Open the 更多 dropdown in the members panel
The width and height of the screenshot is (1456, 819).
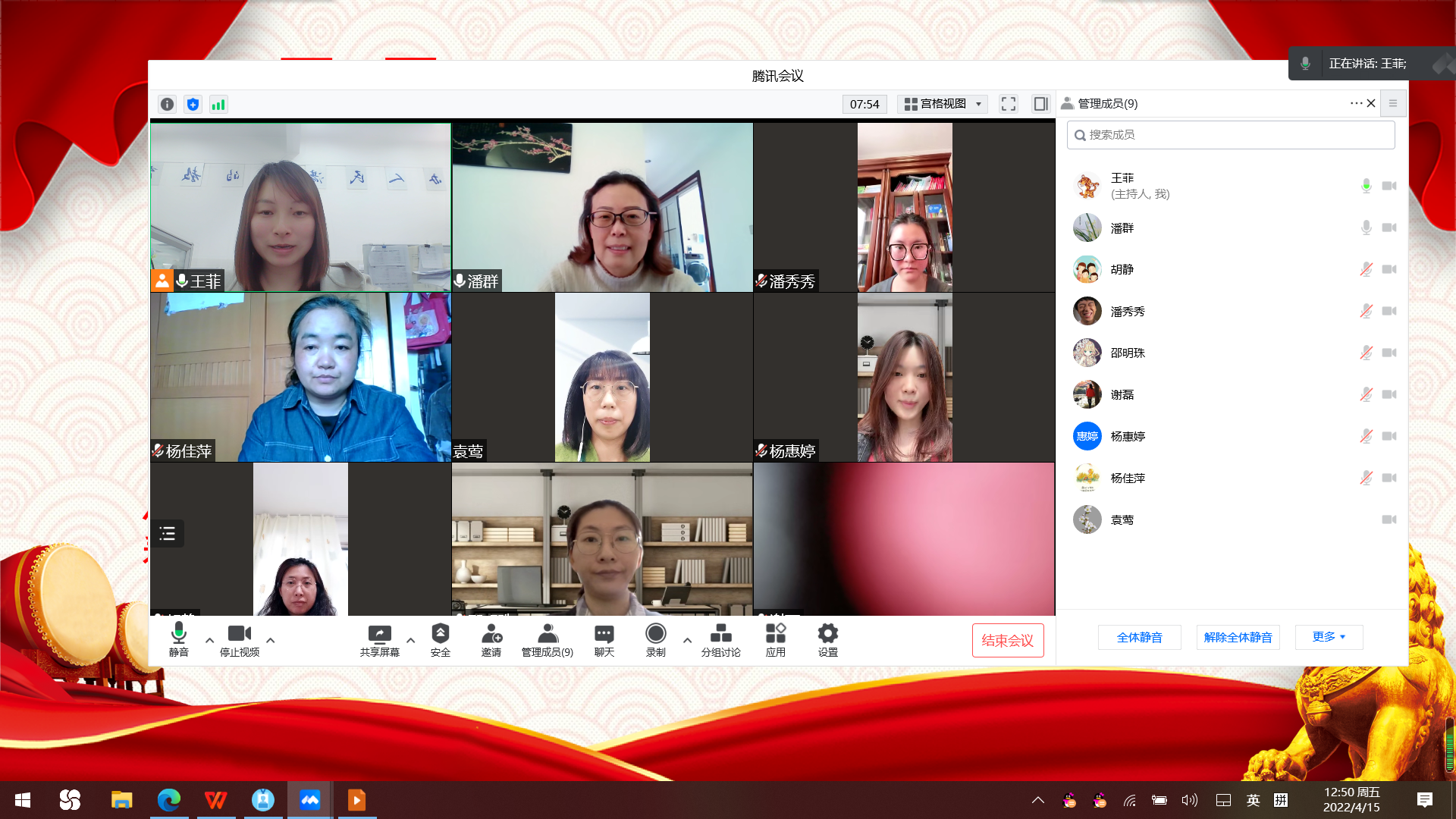(x=1329, y=637)
